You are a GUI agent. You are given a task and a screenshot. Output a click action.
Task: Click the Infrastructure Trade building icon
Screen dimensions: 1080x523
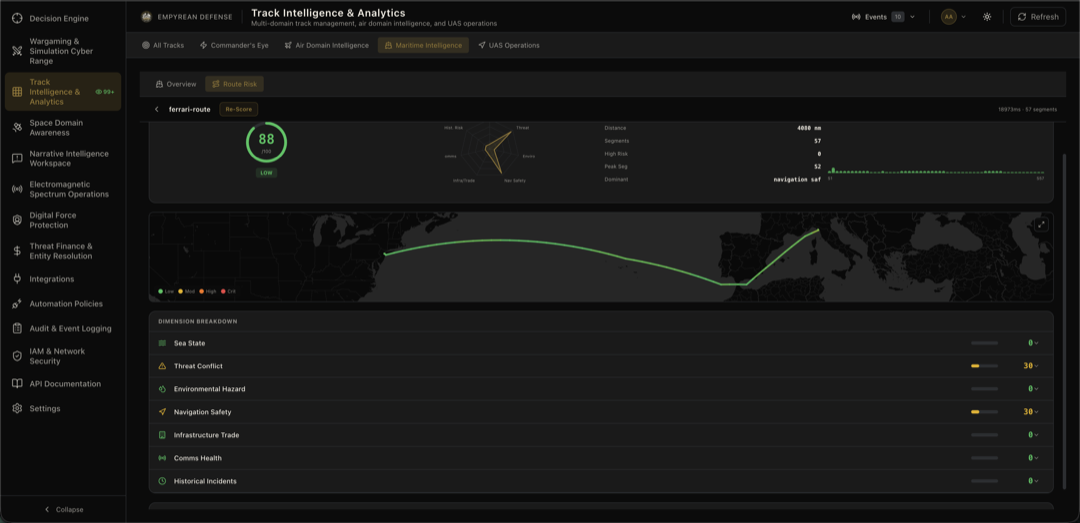coord(163,435)
